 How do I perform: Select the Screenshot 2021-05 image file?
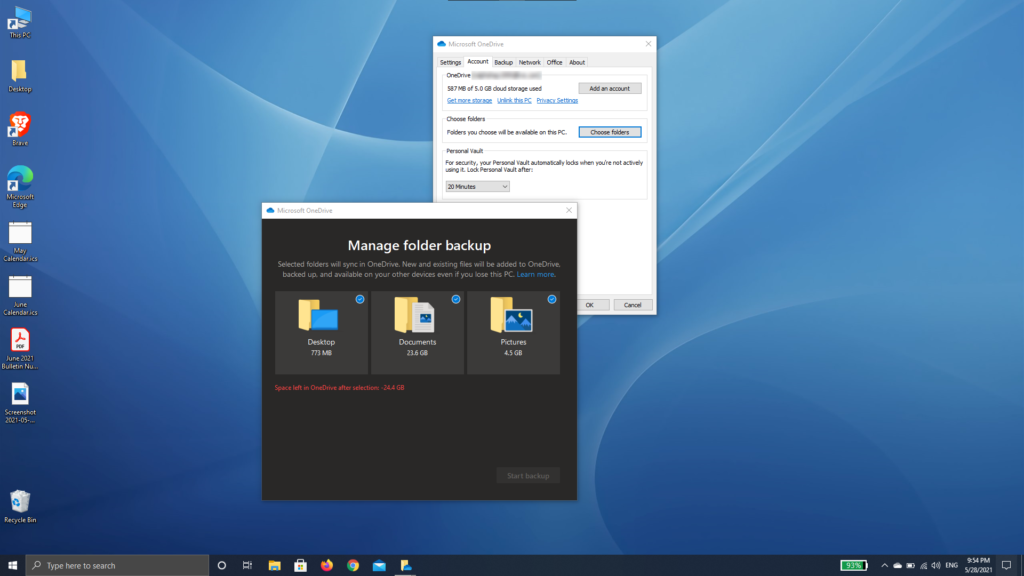[x=20, y=403]
